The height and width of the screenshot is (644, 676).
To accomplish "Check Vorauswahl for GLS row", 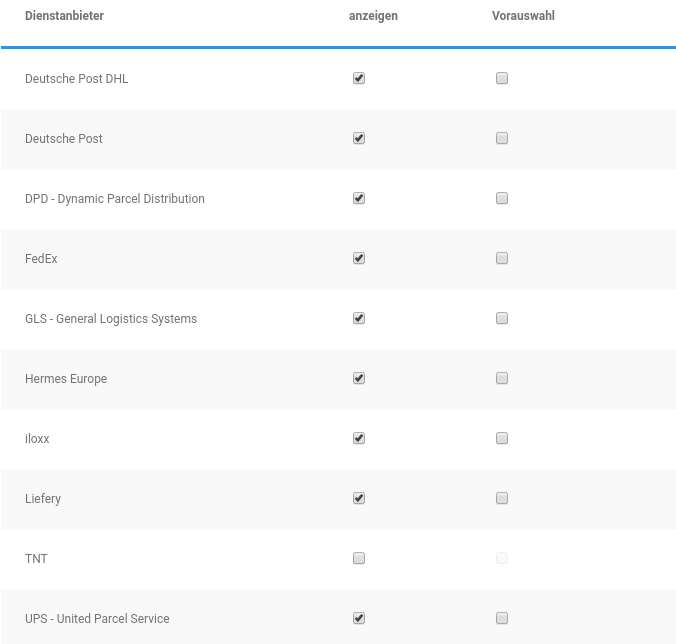I will click(502, 318).
